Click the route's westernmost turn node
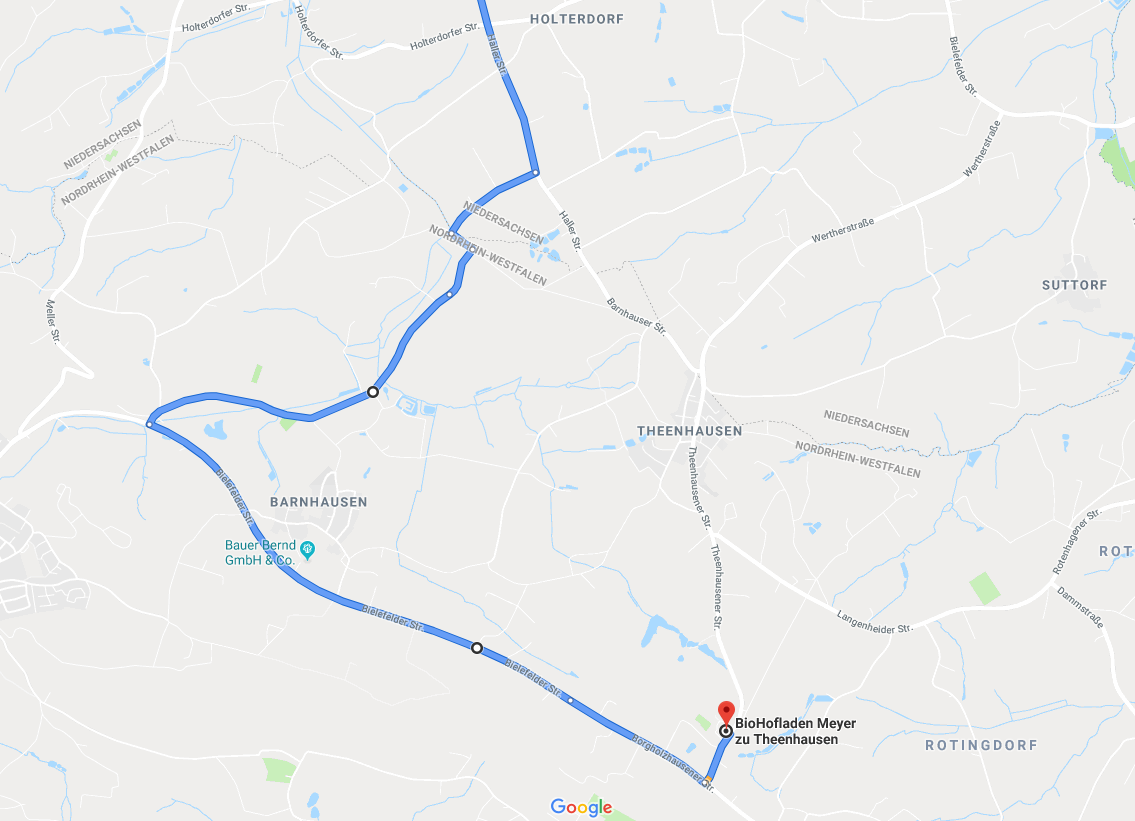The height and width of the screenshot is (821, 1135). pyautogui.click(x=149, y=424)
